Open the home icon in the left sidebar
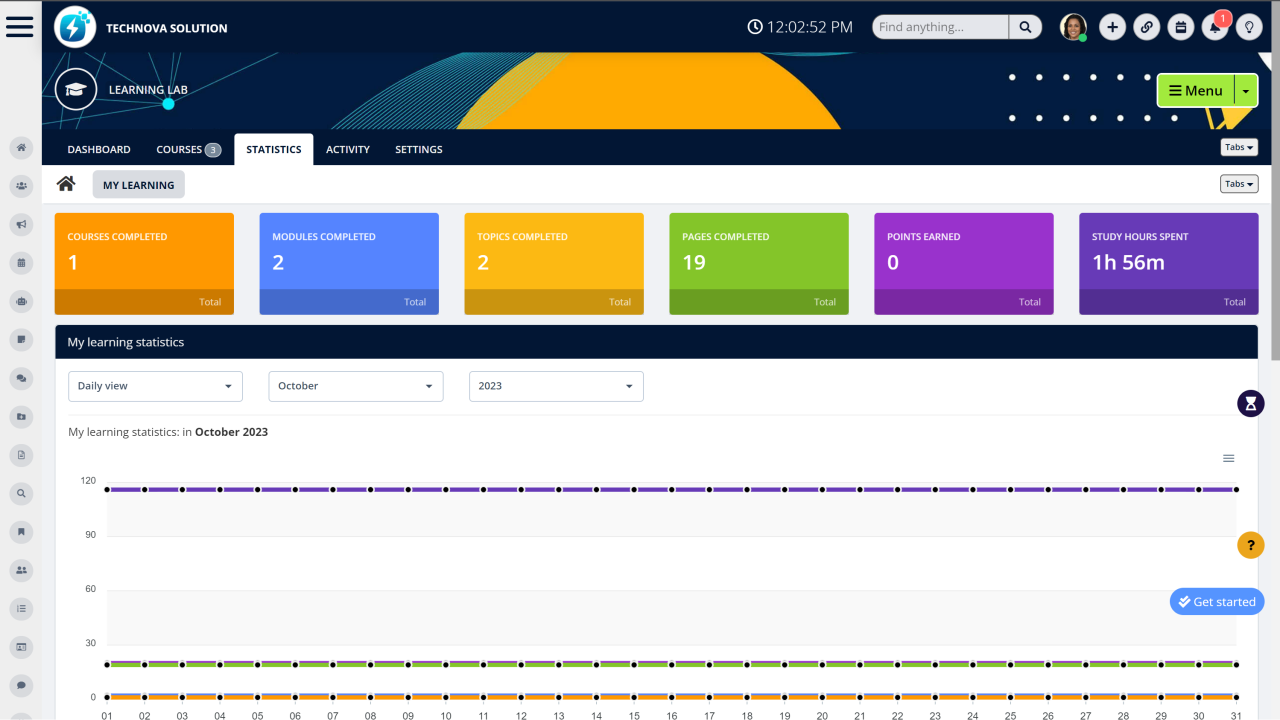The width and height of the screenshot is (1280, 720). [21, 147]
